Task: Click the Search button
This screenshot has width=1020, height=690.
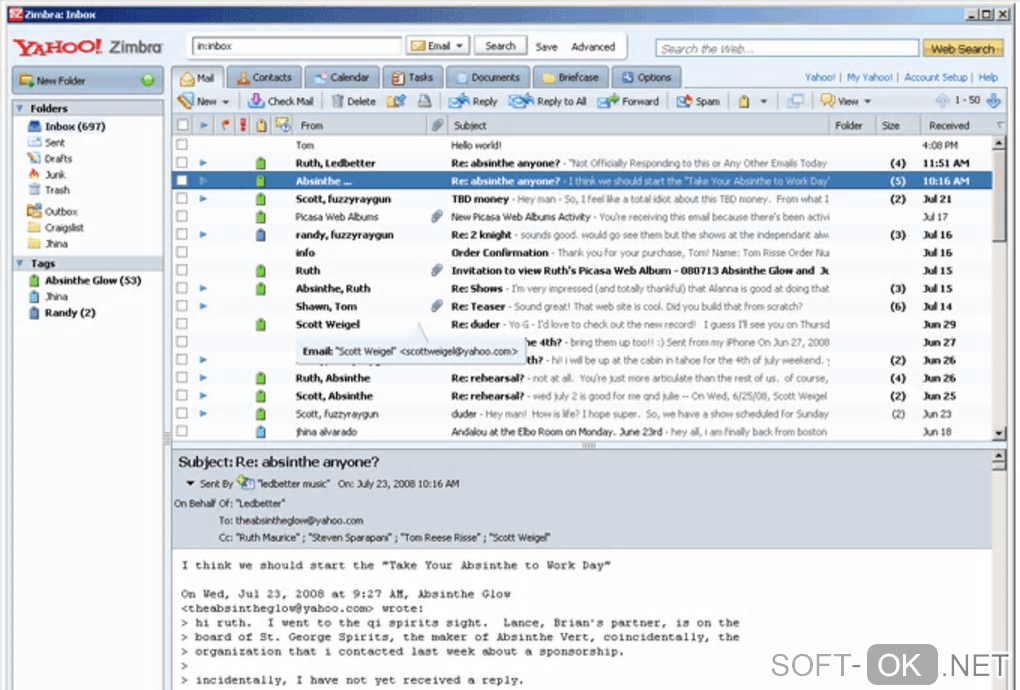Action: [x=500, y=46]
